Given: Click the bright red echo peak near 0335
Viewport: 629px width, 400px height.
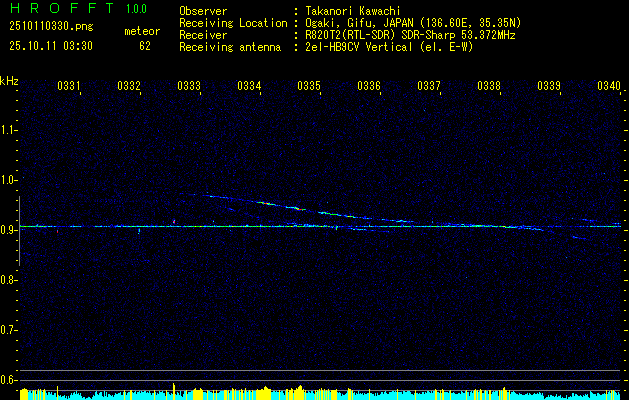Looking at the screenshot, I should [x=298, y=209].
